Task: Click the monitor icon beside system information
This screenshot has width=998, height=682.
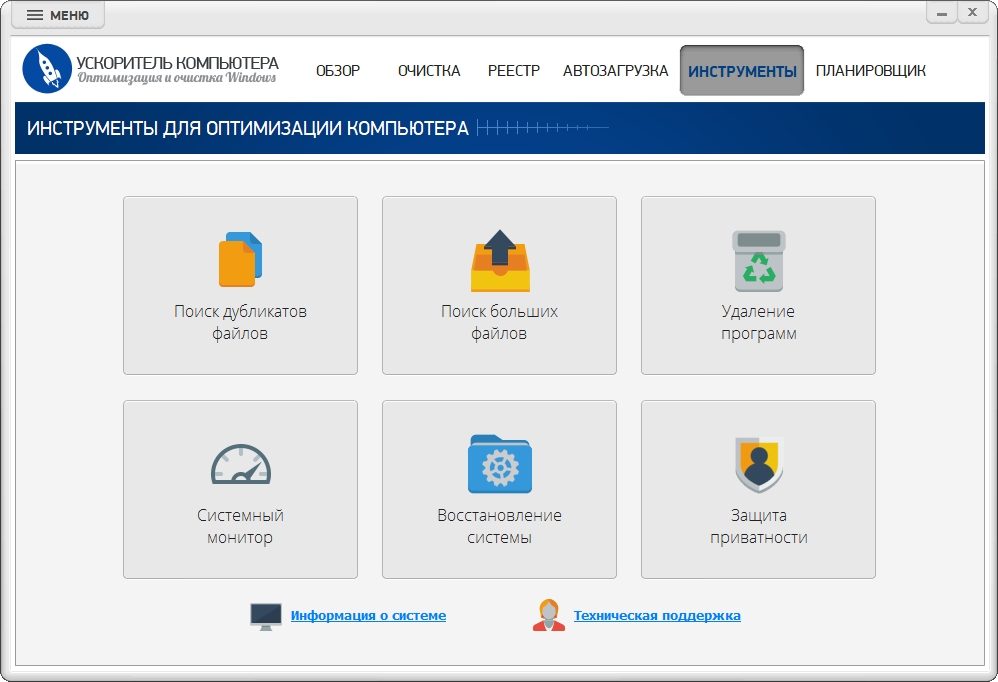Action: tap(266, 616)
